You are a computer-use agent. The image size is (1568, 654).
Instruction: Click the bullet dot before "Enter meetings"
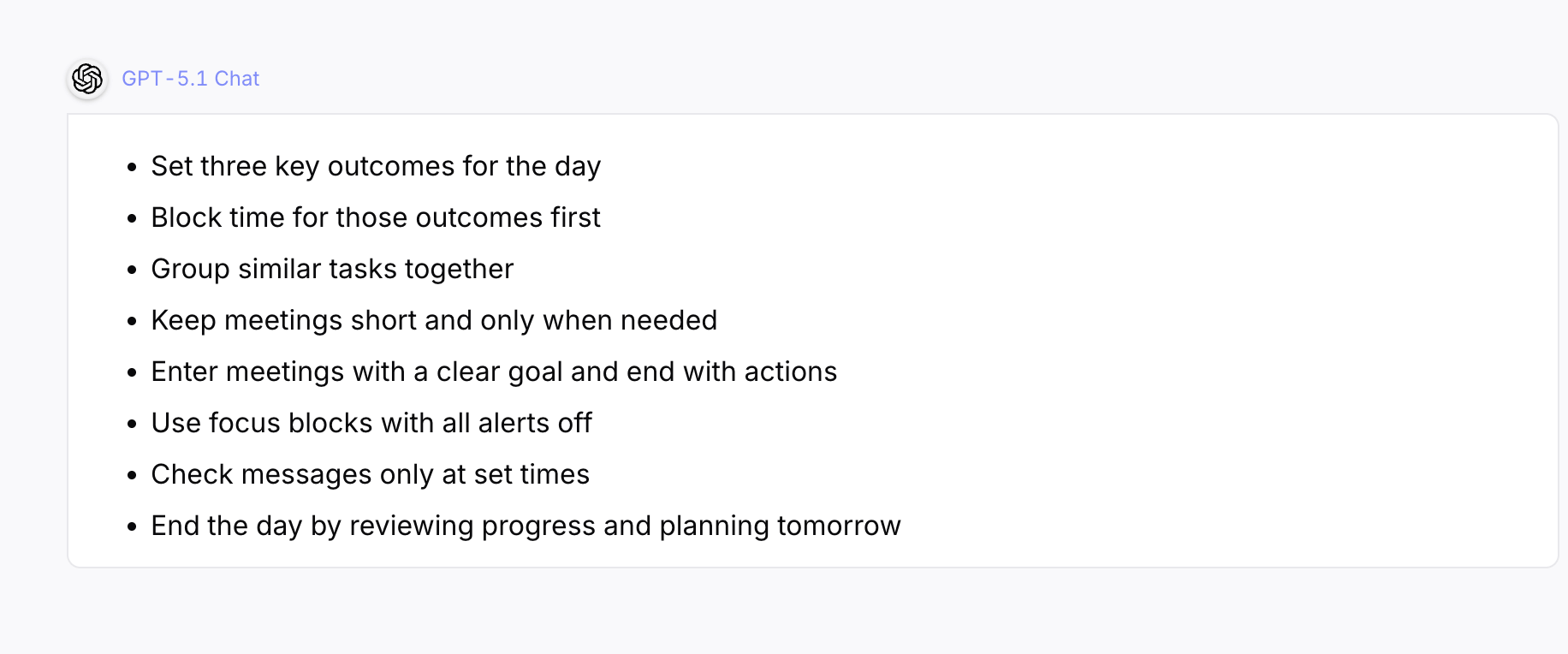pos(132,373)
